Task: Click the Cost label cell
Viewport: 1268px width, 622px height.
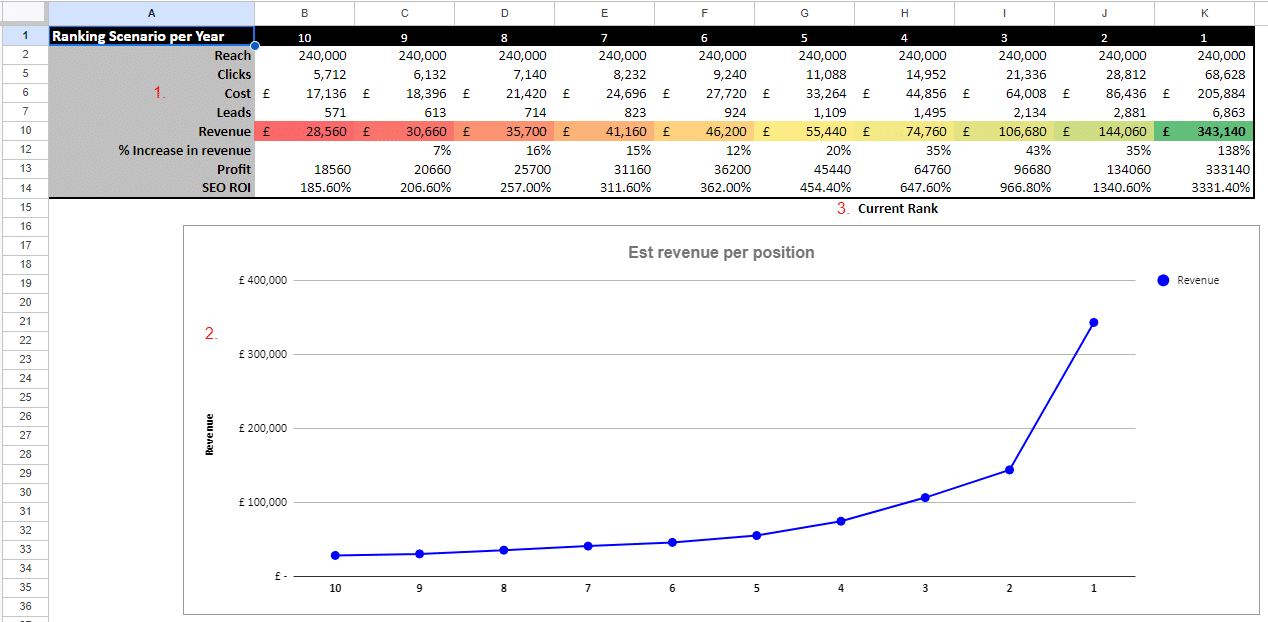Action: click(233, 92)
